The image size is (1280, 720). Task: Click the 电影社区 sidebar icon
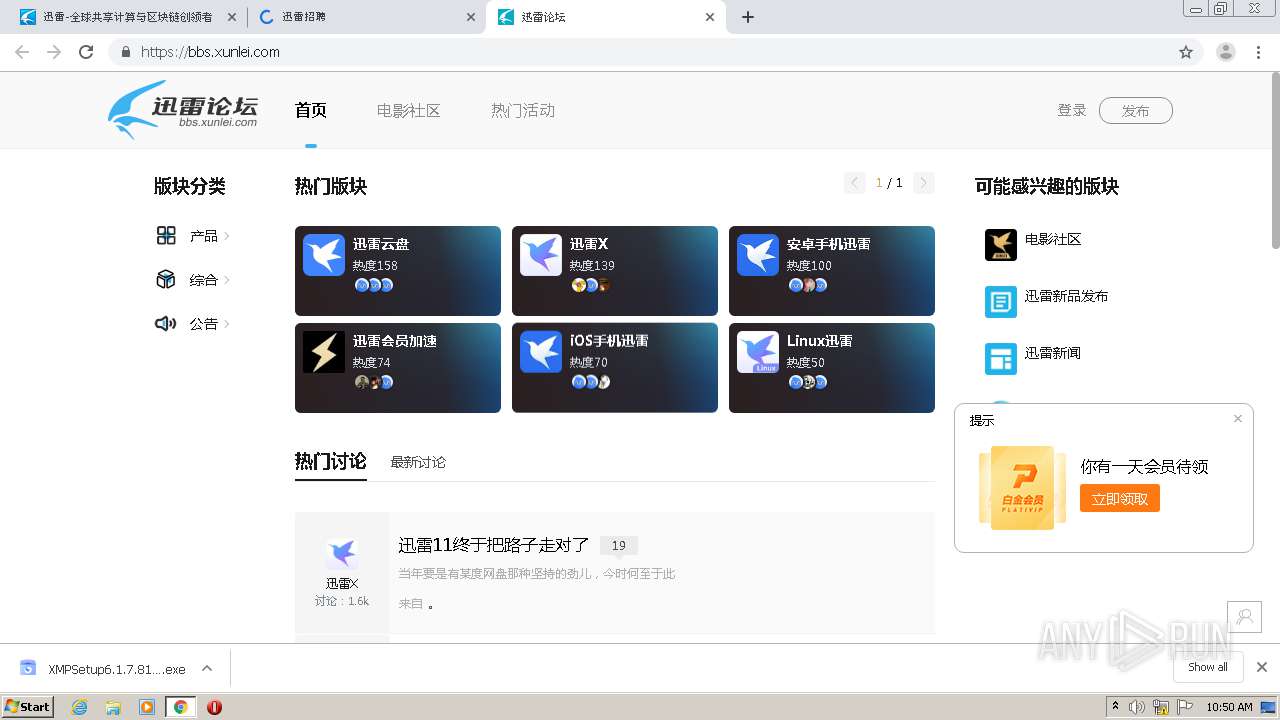[x=1001, y=245]
